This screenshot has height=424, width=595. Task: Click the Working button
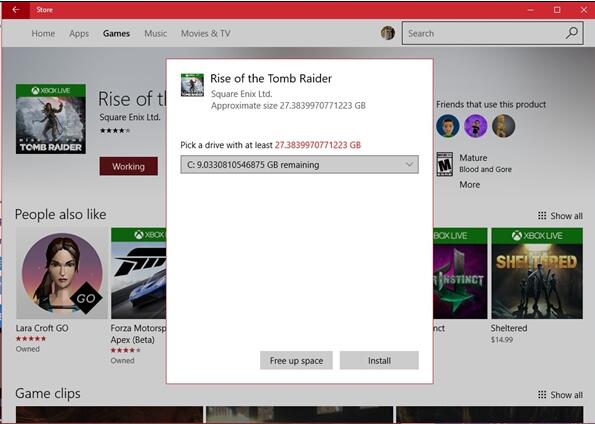click(x=129, y=166)
